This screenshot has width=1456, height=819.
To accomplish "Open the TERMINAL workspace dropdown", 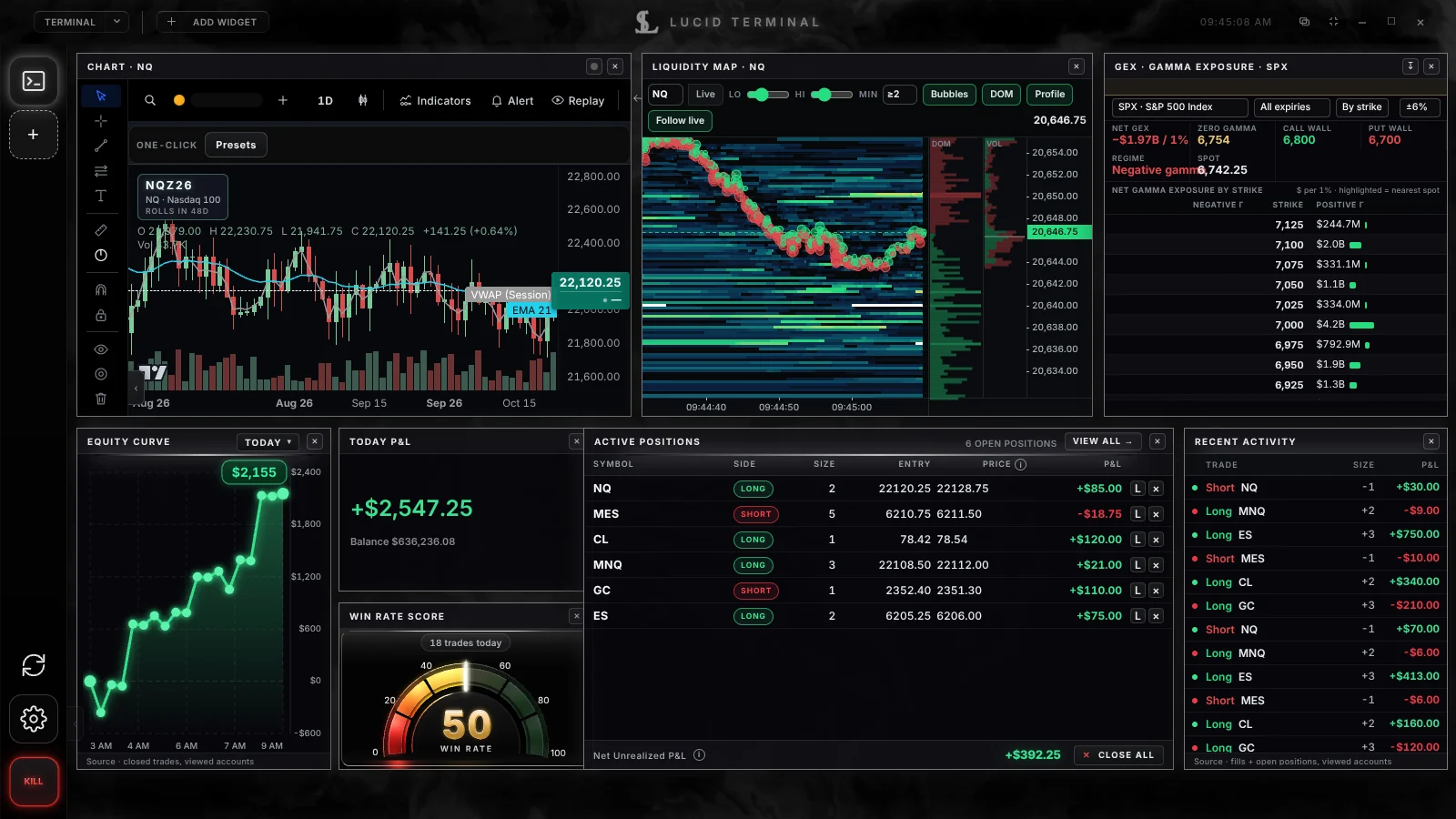I will [x=81, y=22].
